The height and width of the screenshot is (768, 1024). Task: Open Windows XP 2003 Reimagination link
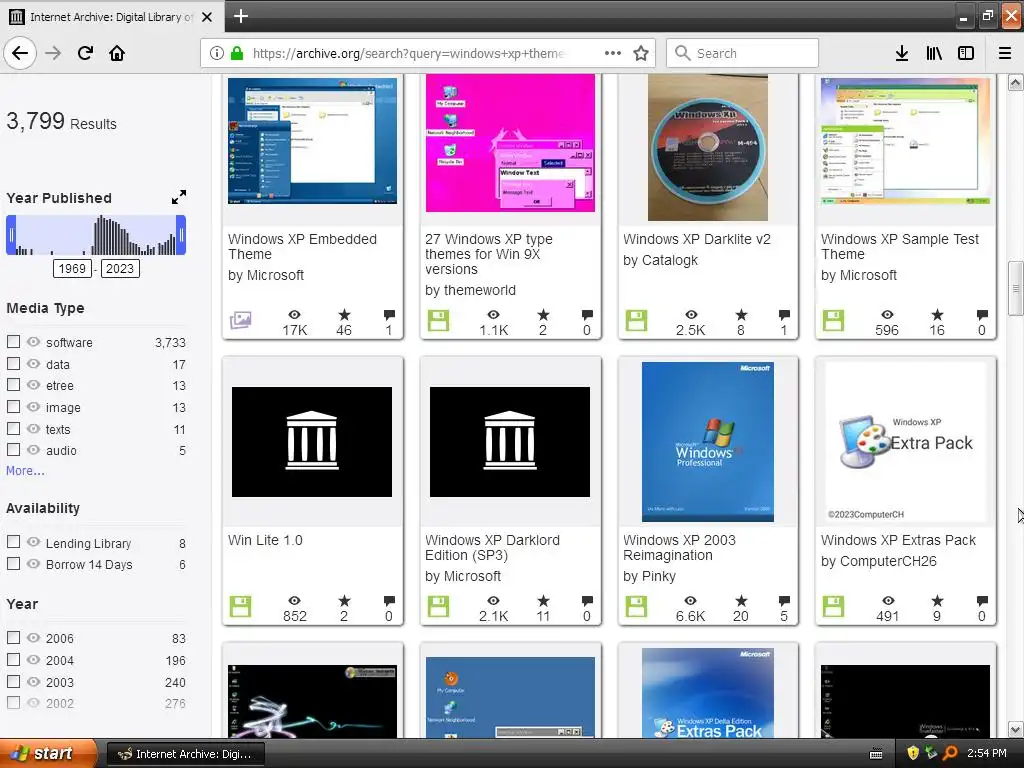(x=679, y=547)
